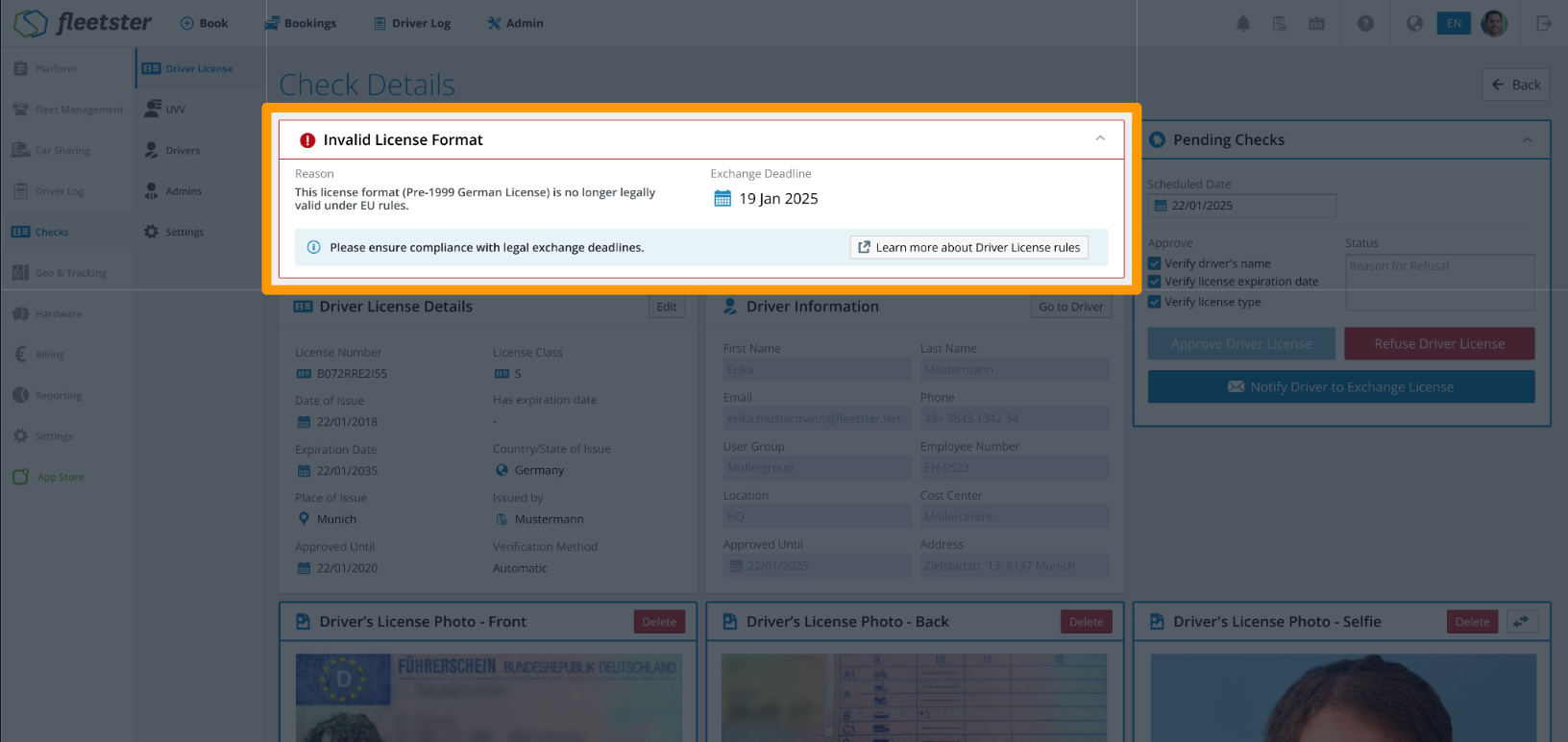Click the Scheduled Date input field
The width and height of the screenshot is (1568, 742).
click(1242, 206)
